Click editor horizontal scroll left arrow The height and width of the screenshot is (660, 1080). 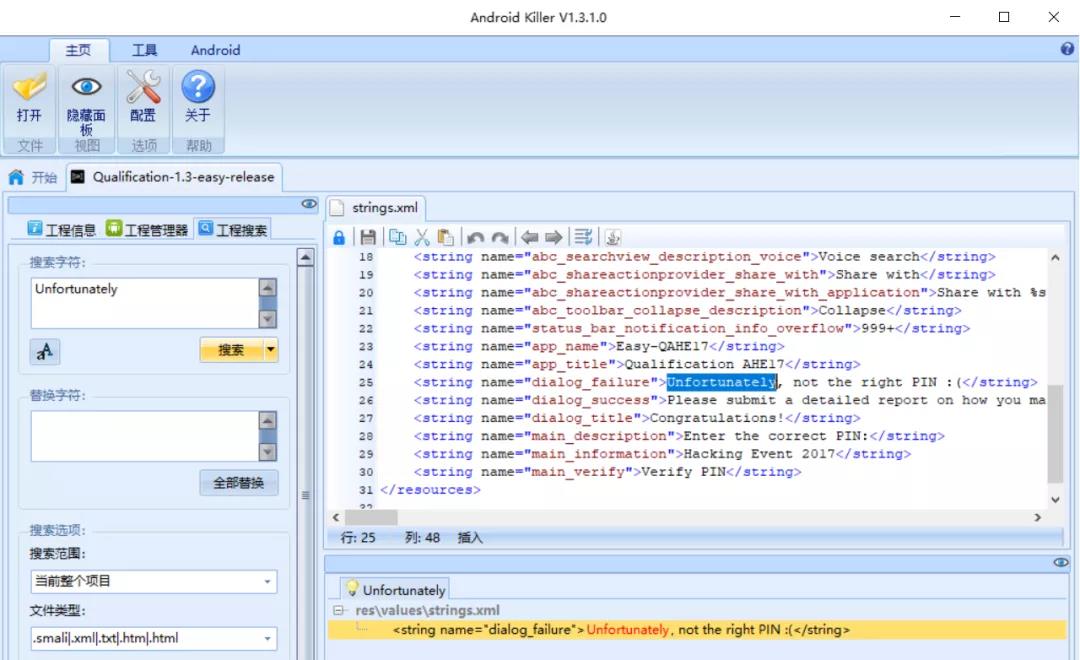click(x=335, y=517)
